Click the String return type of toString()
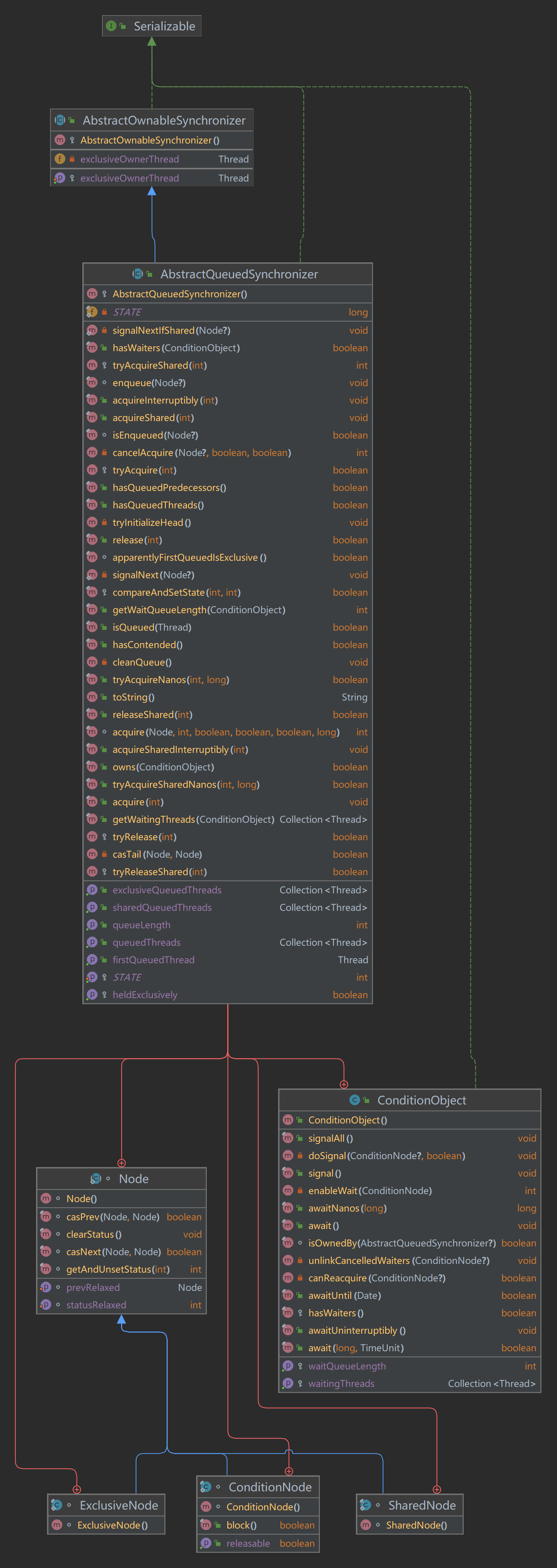 tap(354, 697)
